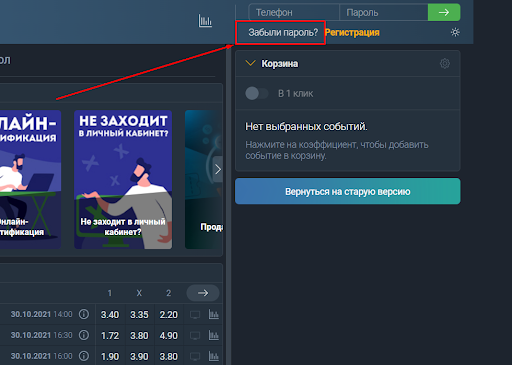
Task: Open Корзина settings gear icon
Action: (445, 63)
